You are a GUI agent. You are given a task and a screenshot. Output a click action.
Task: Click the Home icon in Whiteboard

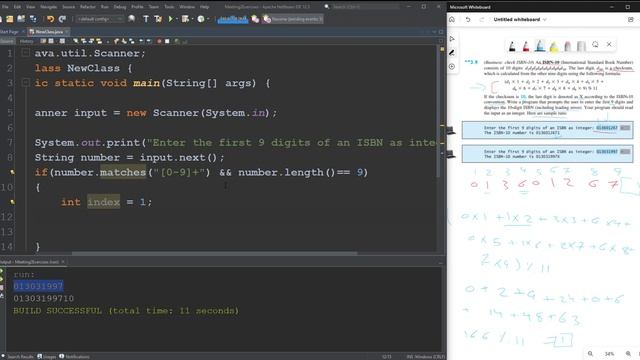pos(452,19)
